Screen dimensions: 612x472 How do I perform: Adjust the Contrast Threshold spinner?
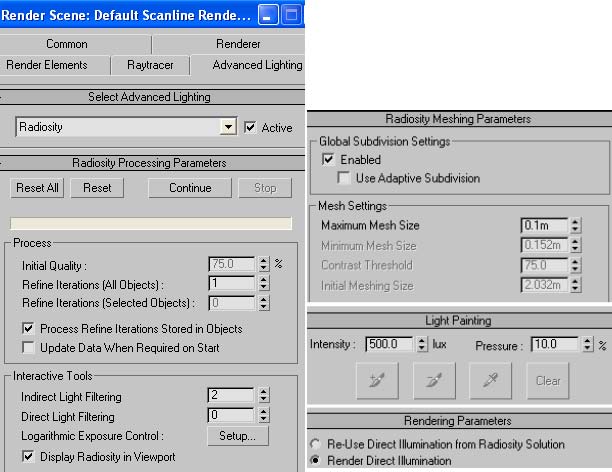tap(575, 265)
